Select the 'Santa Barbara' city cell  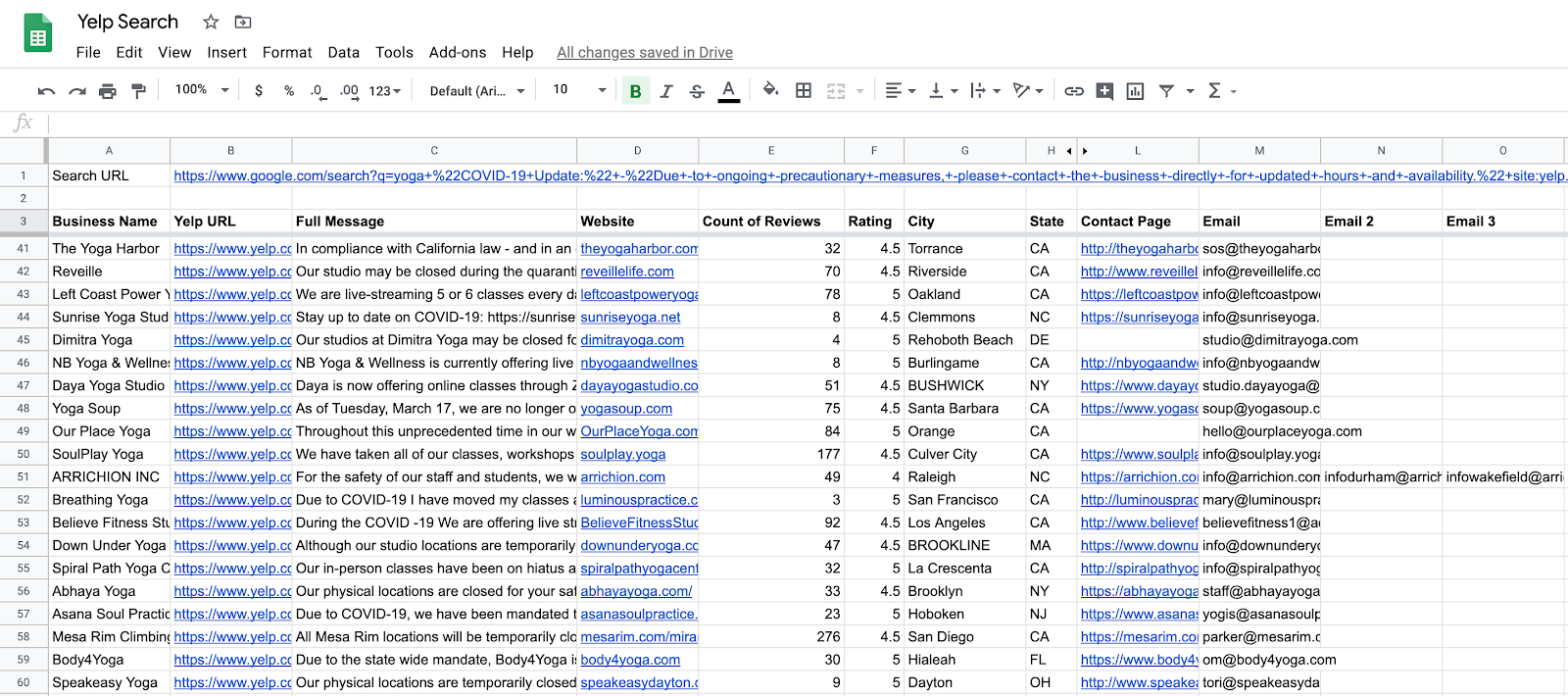coord(964,409)
